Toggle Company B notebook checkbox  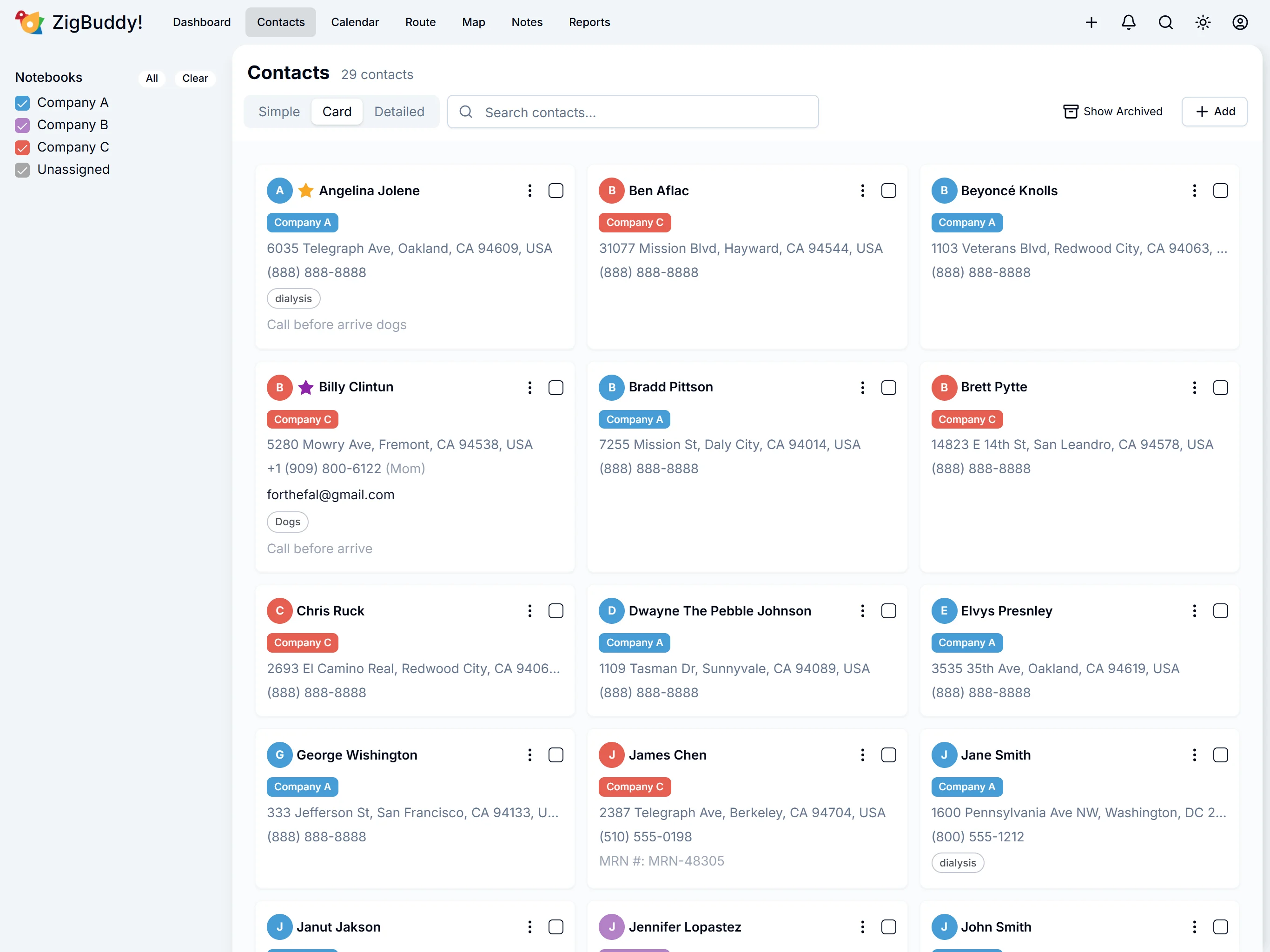pyautogui.click(x=22, y=125)
